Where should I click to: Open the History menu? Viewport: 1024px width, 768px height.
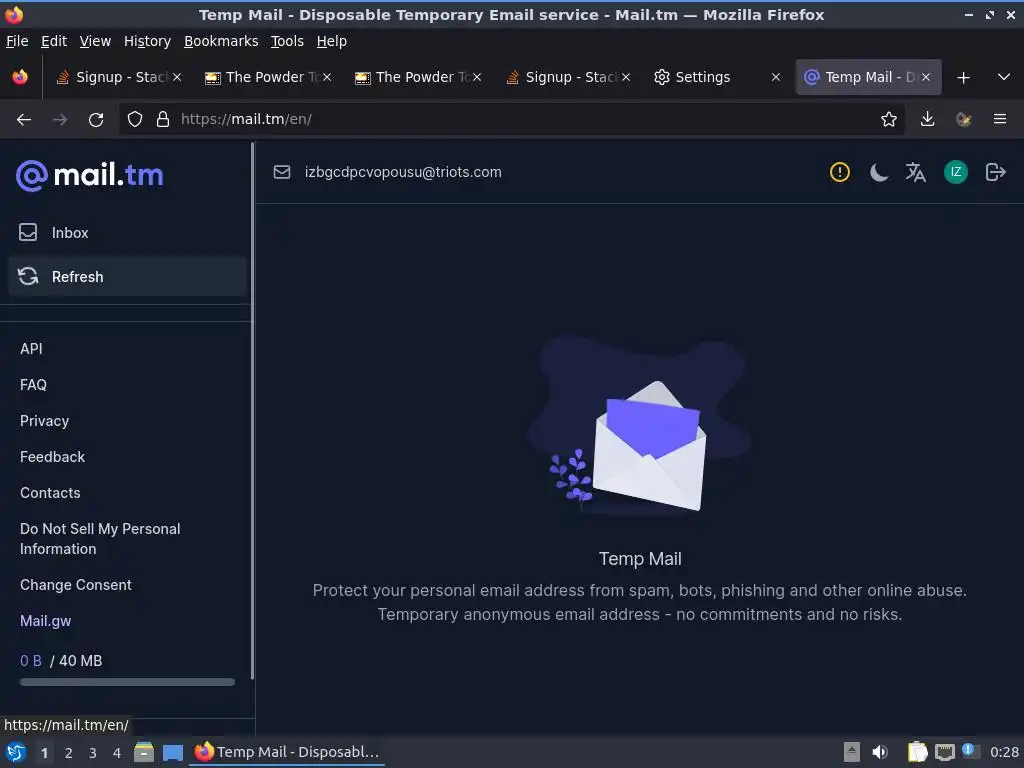click(148, 41)
